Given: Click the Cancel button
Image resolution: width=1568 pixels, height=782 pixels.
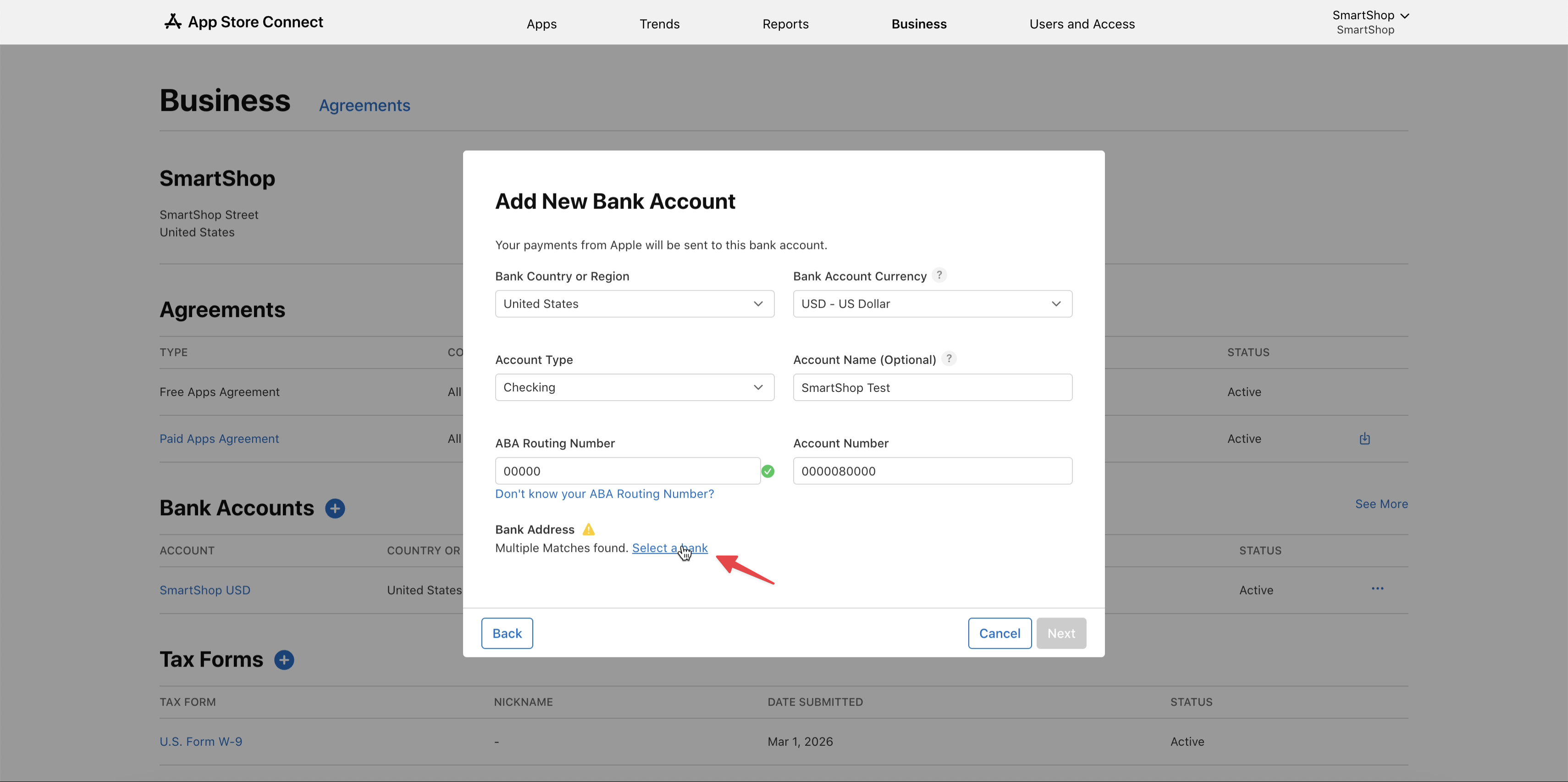Looking at the screenshot, I should (999, 633).
